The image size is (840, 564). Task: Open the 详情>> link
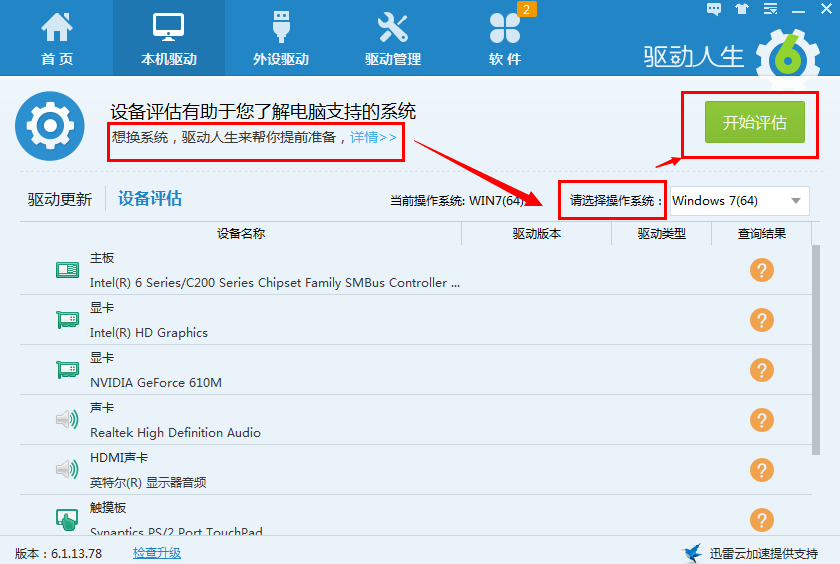pos(373,137)
